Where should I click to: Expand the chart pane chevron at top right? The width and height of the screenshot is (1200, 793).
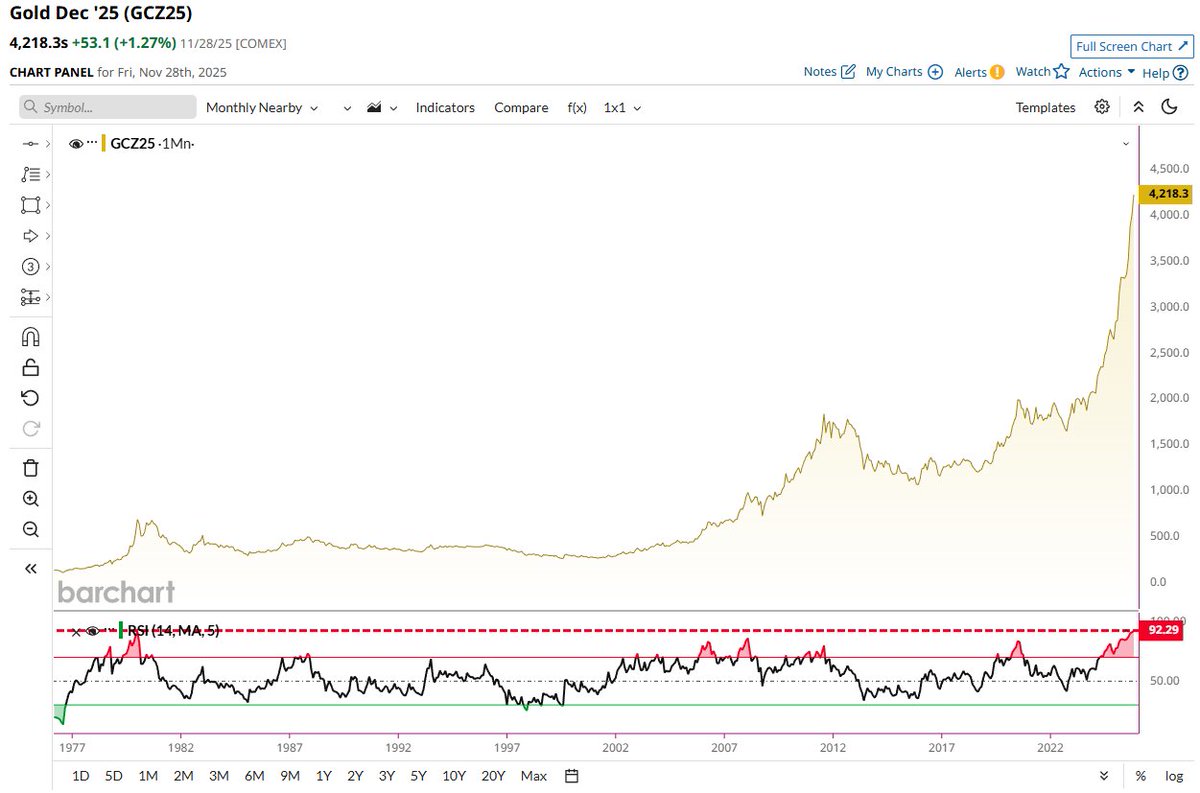1127,144
